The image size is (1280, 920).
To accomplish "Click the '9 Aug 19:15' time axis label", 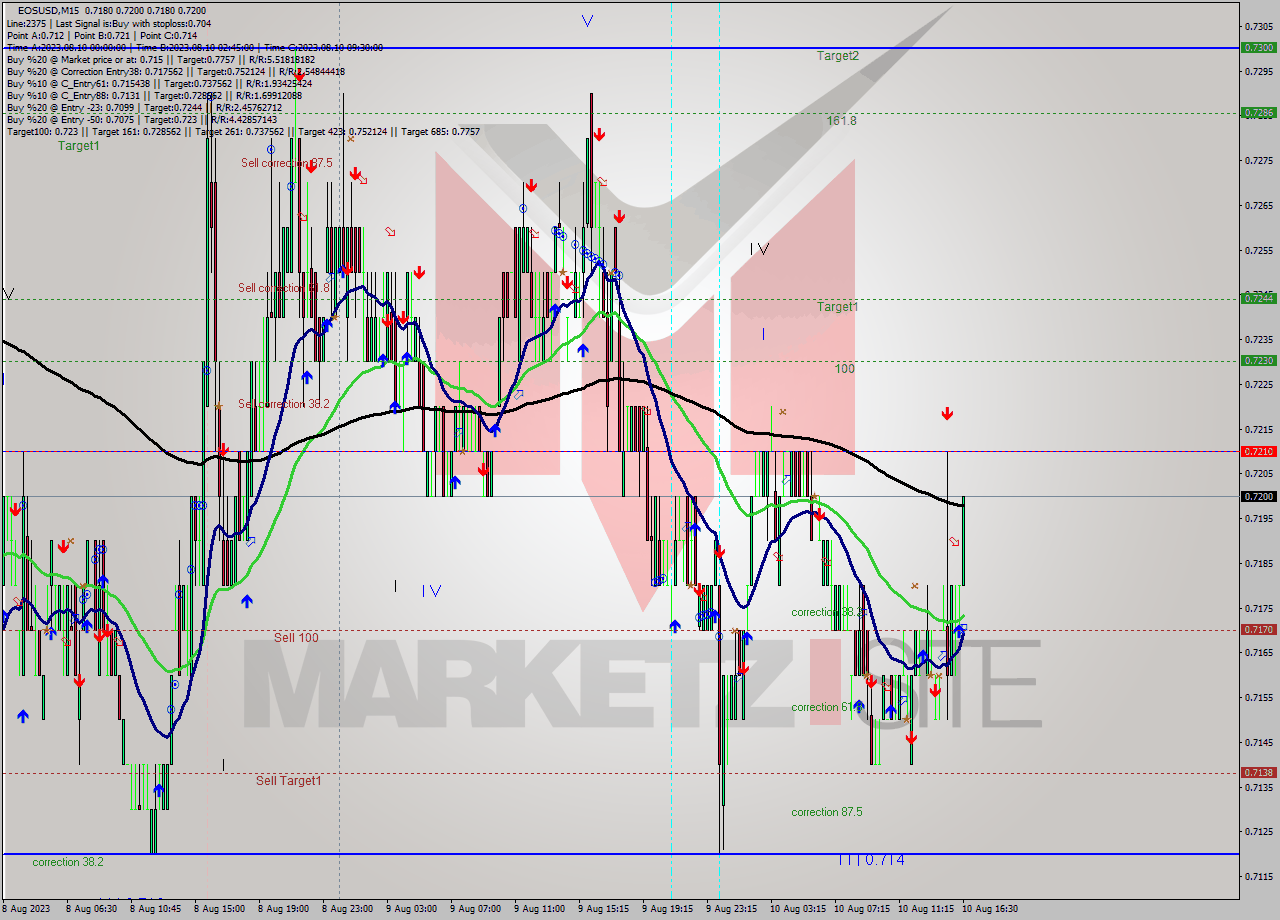I will (x=667, y=909).
